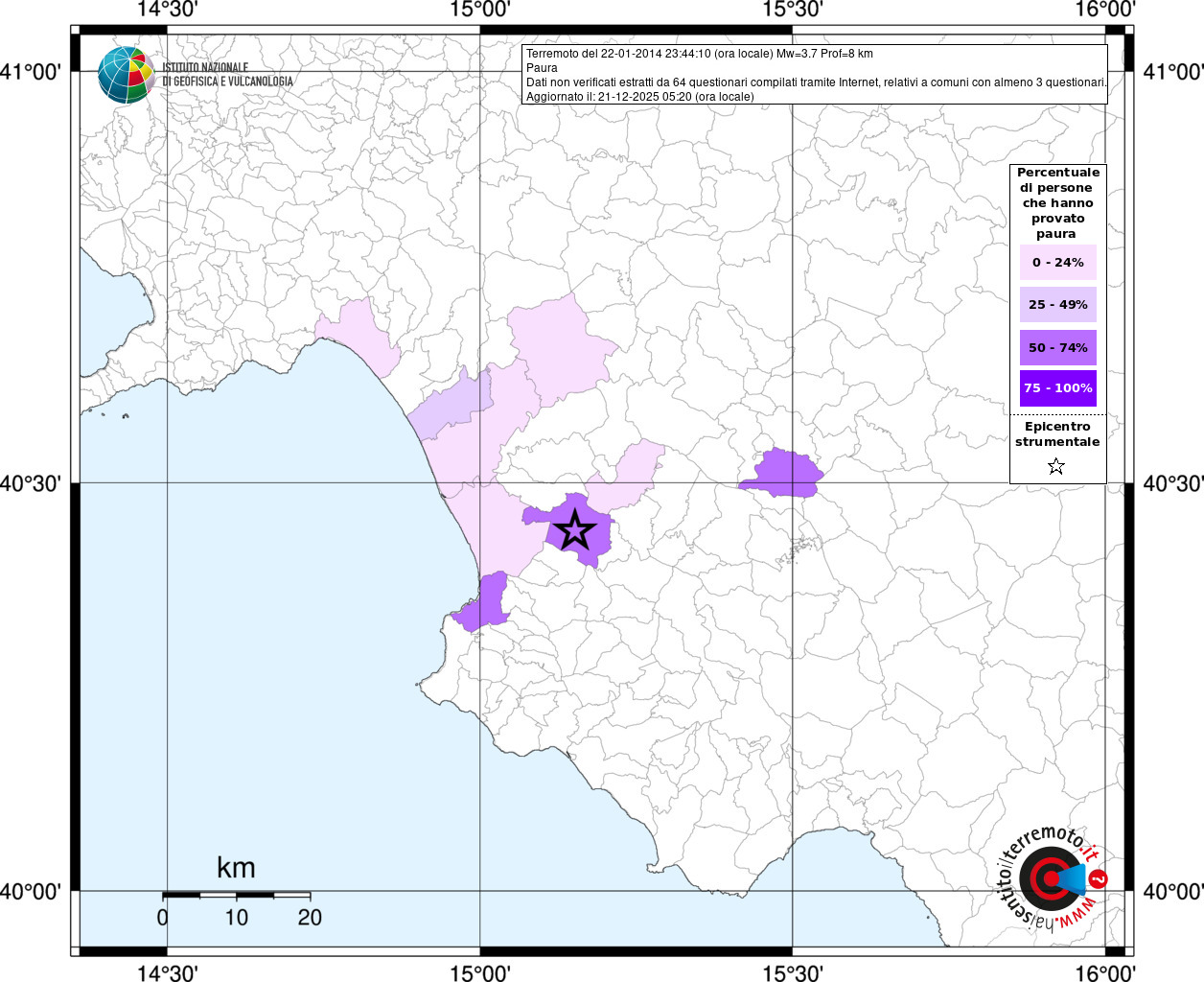Click the epicenter star on the map
Image resolution: width=1204 pixels, height=982 pixels.
pos(574,529)
